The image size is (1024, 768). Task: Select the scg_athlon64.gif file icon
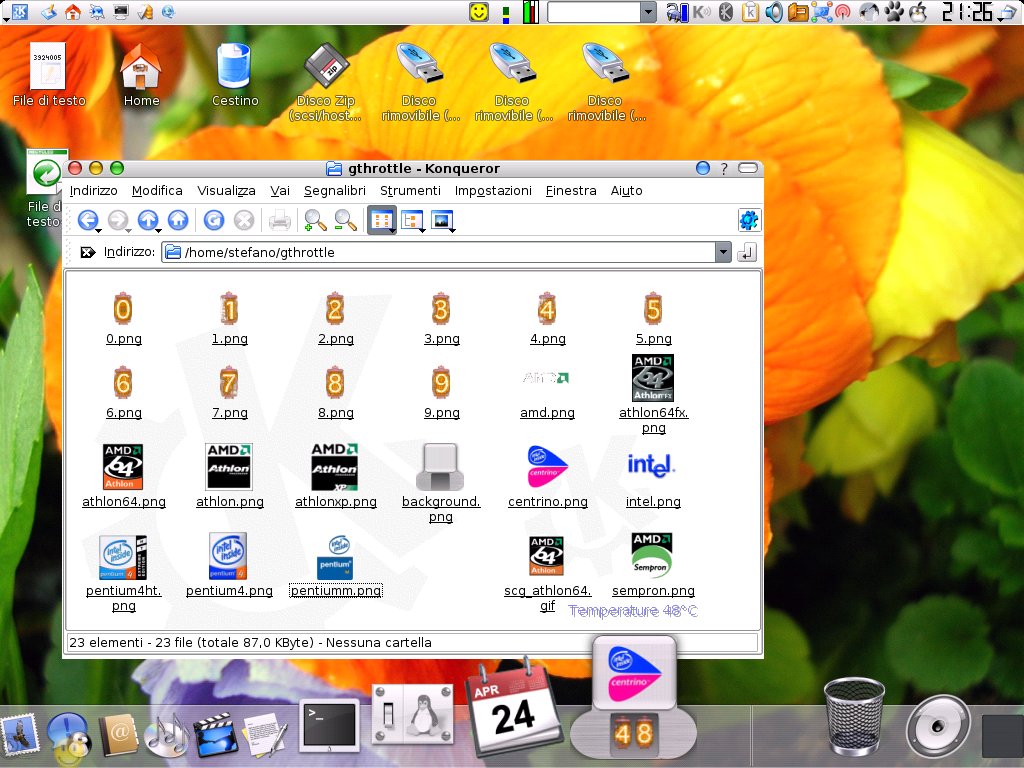547,556
